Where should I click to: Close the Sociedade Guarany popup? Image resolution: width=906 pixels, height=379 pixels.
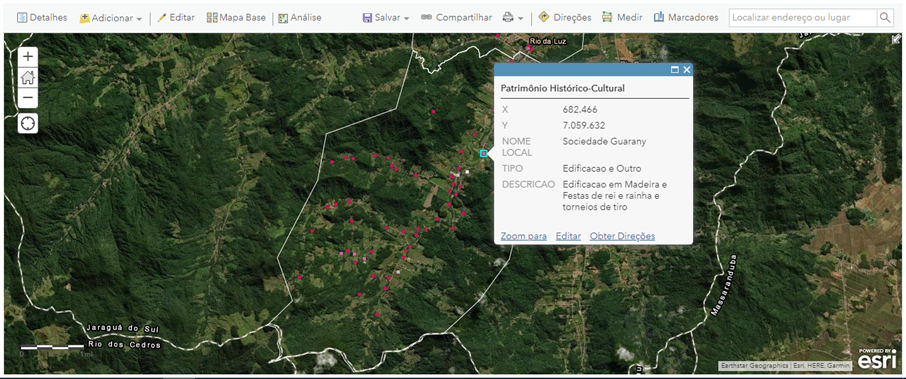[686, 70]
